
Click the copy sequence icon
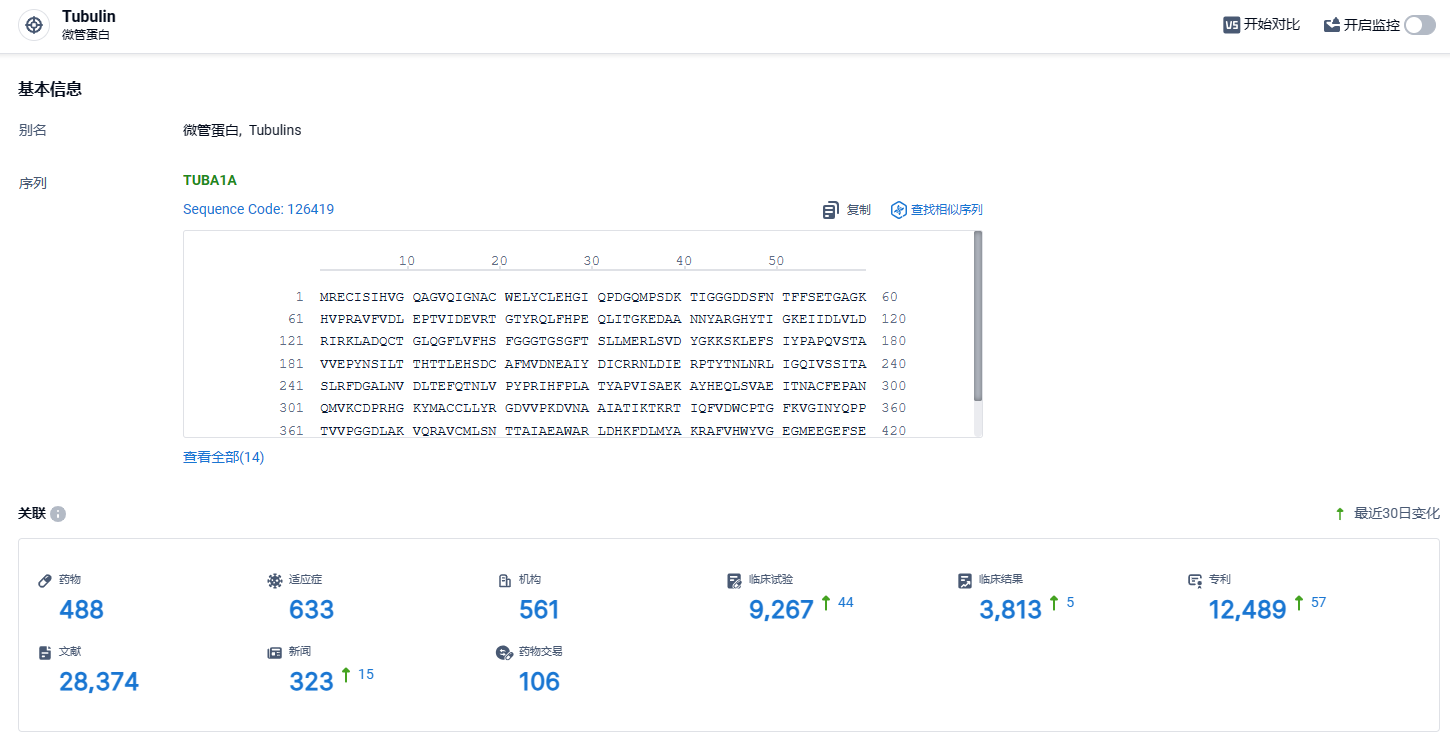click(x=831, y=210)
